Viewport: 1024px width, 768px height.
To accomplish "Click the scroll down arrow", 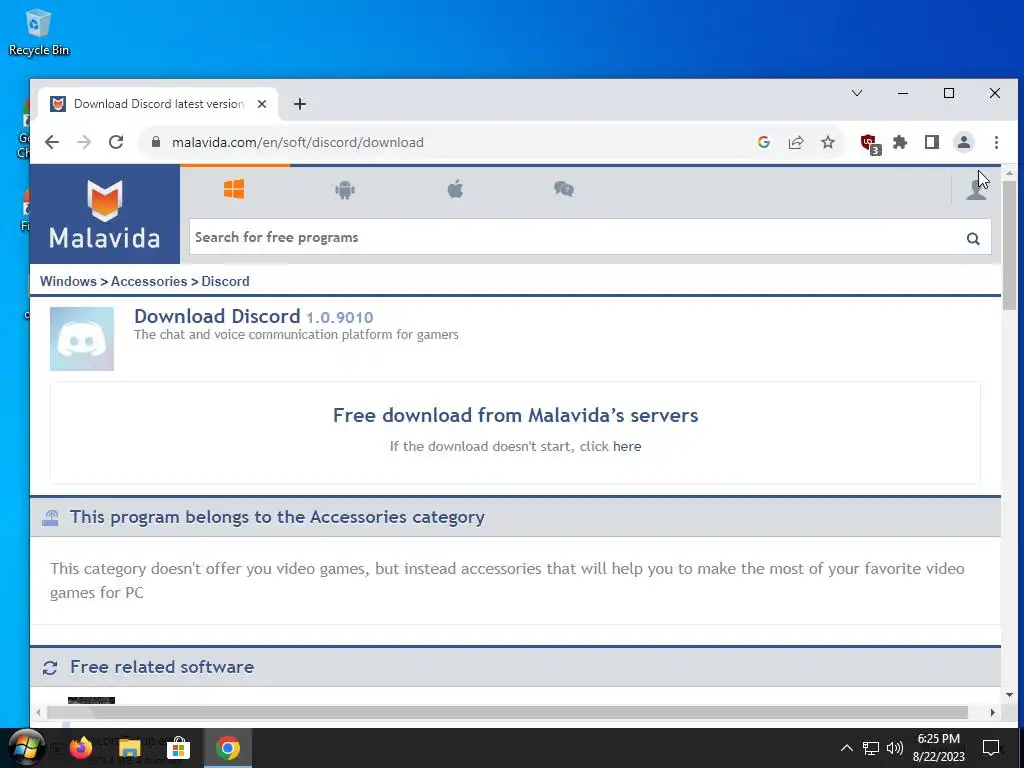I will click(1010, 695).
